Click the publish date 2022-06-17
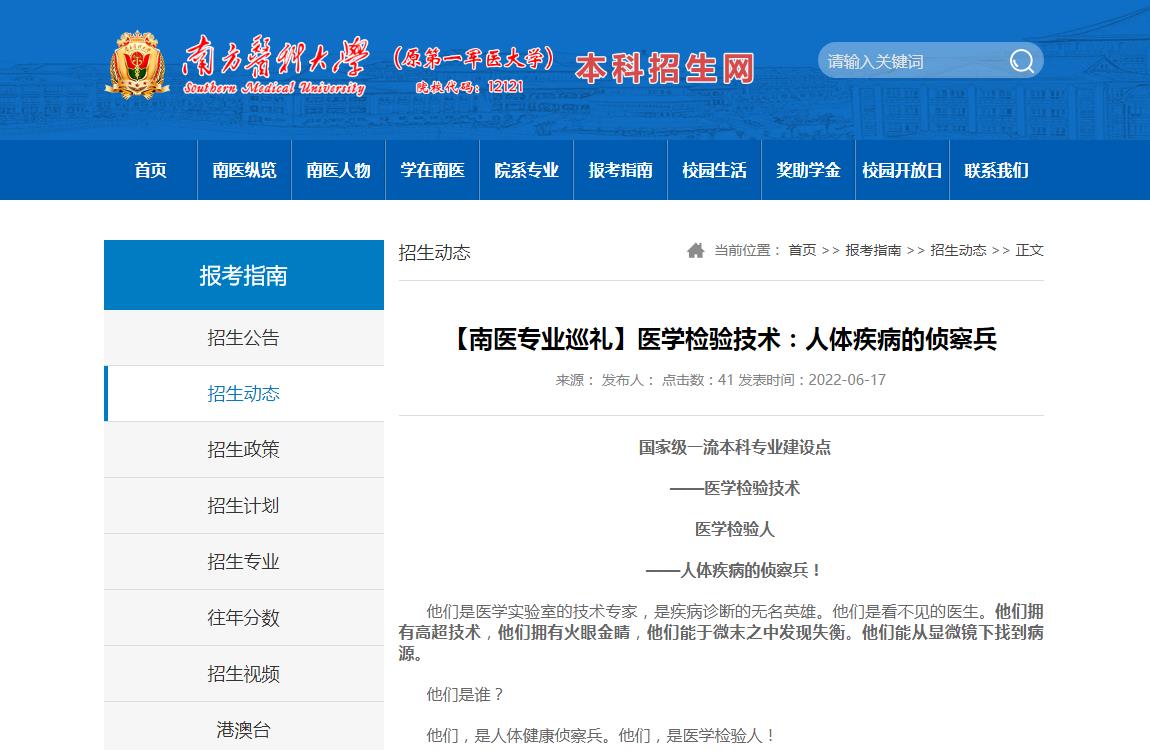This screenshot has width=1150, height=750. pos(847,380)
